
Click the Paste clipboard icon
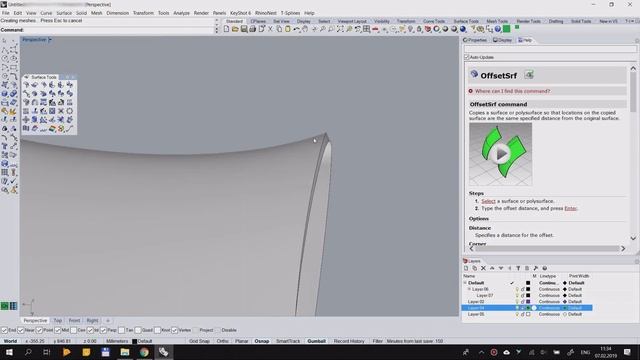288,29
